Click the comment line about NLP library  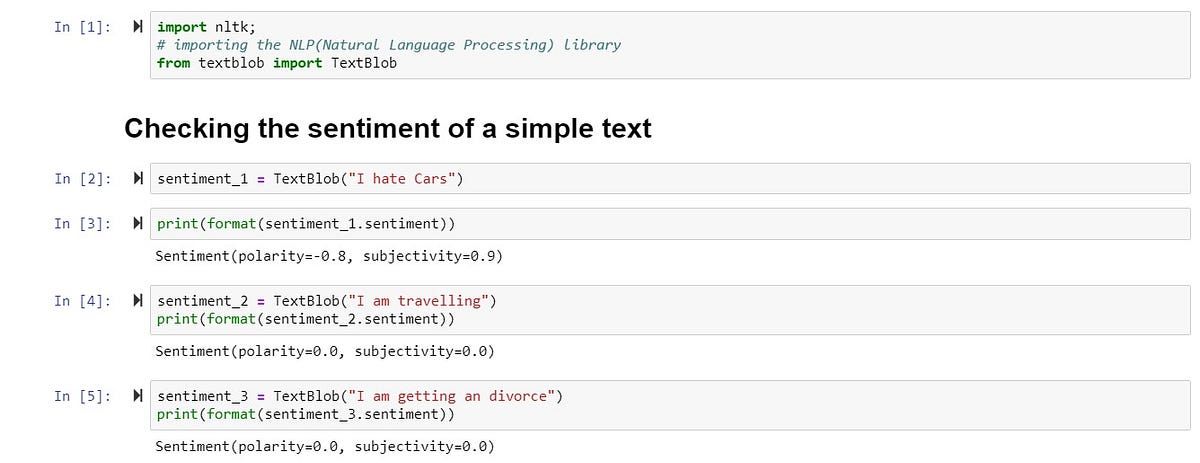click(x=389, y=45)
